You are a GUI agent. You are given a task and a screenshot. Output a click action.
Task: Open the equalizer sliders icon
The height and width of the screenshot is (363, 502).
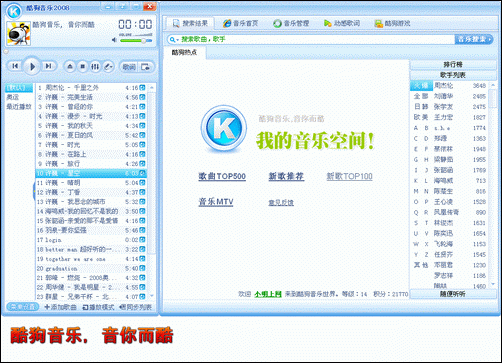click(95, 67)
